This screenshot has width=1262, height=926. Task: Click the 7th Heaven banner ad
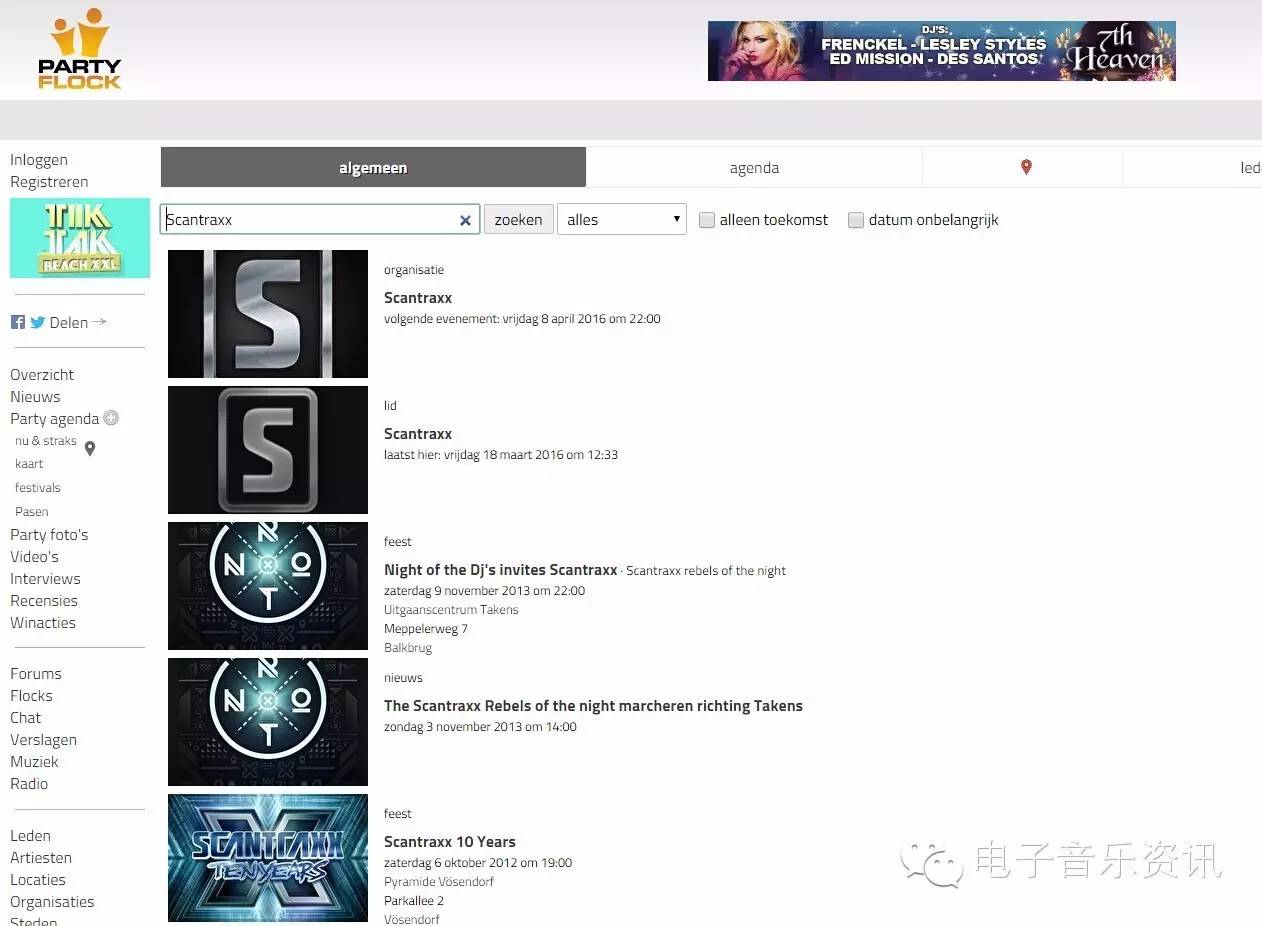pos(941,51)
